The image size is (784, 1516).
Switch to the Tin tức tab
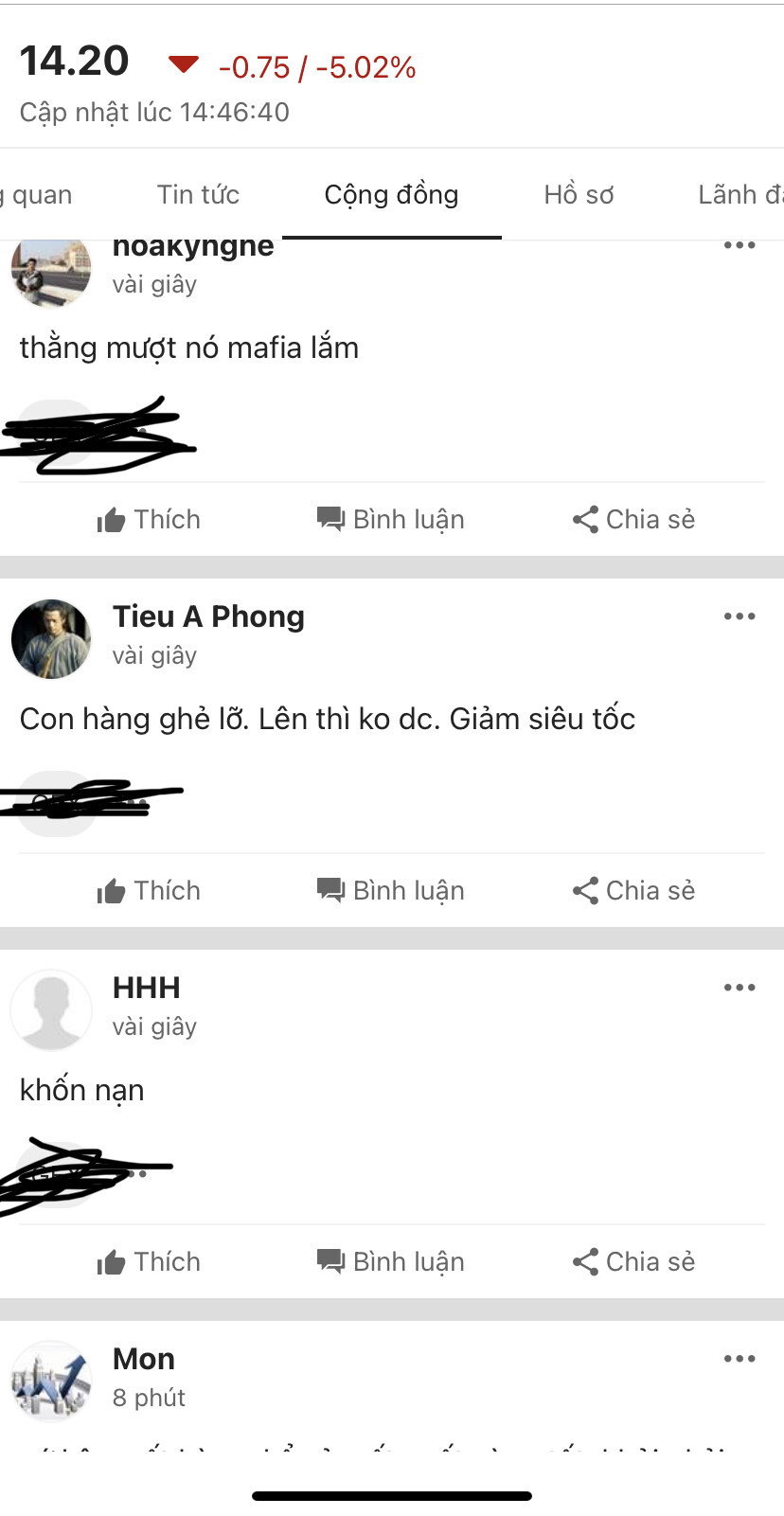click(x=198, y=194)
